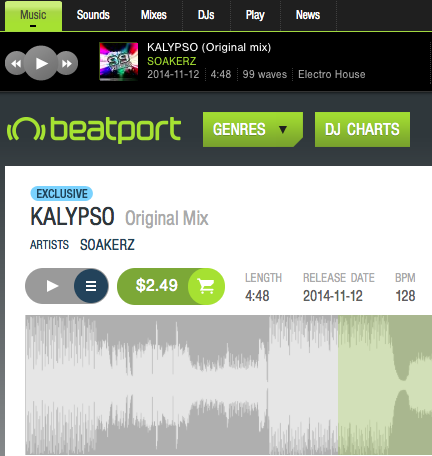Skip to next track in player bar
Screen dimensions: 432x456
coord(68,63)
